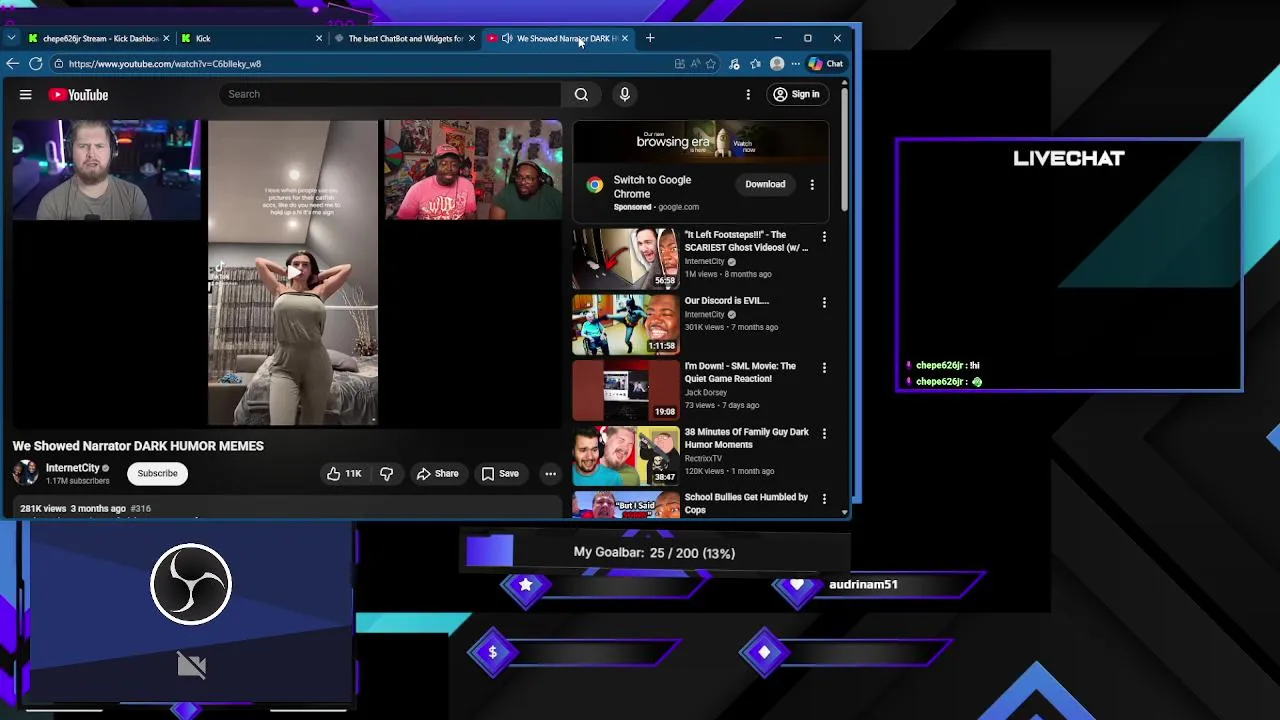This screenshot has width=1280, height=720.
Task: Click the browsing era banner ad
Action: pos(701,143)
